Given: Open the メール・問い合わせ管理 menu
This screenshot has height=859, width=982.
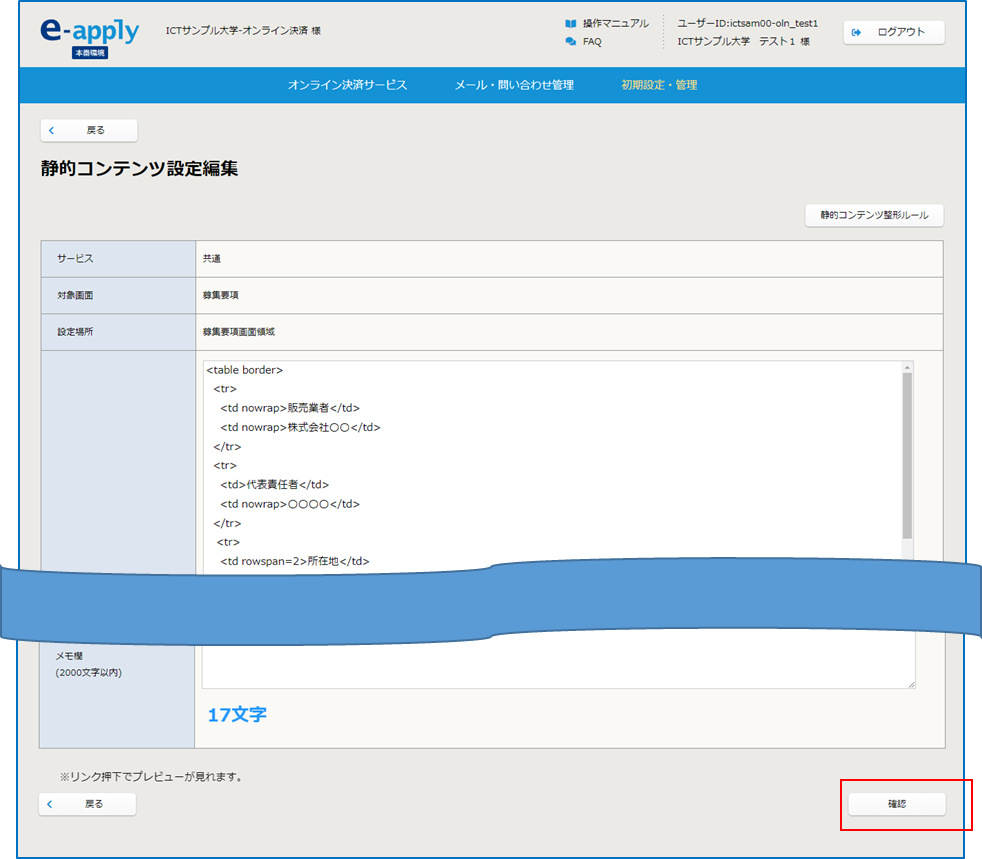Looking at the screenshot, I should [514, 85].
